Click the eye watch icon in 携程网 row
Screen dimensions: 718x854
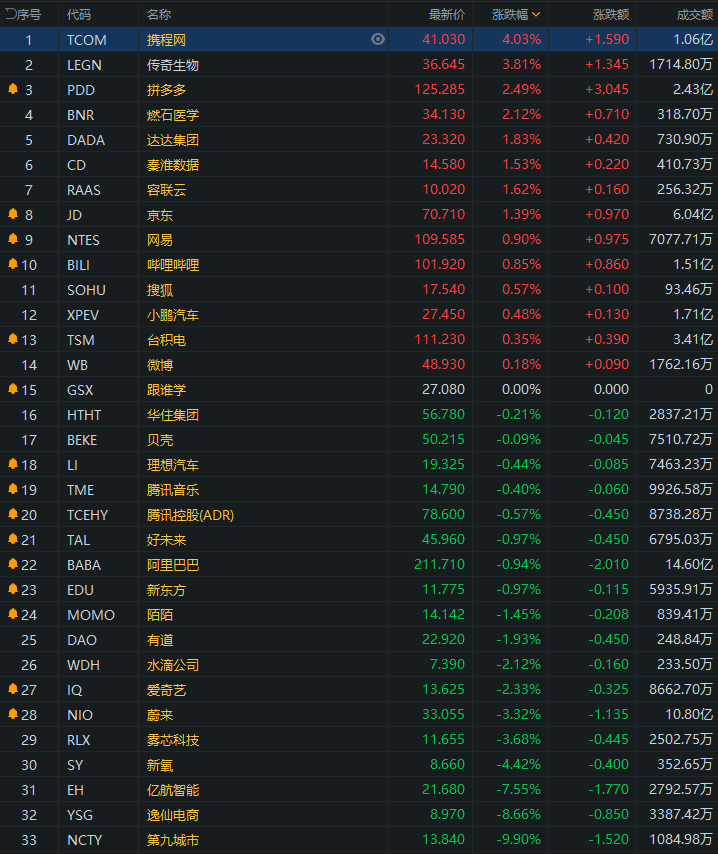click(x=378, y=39)
